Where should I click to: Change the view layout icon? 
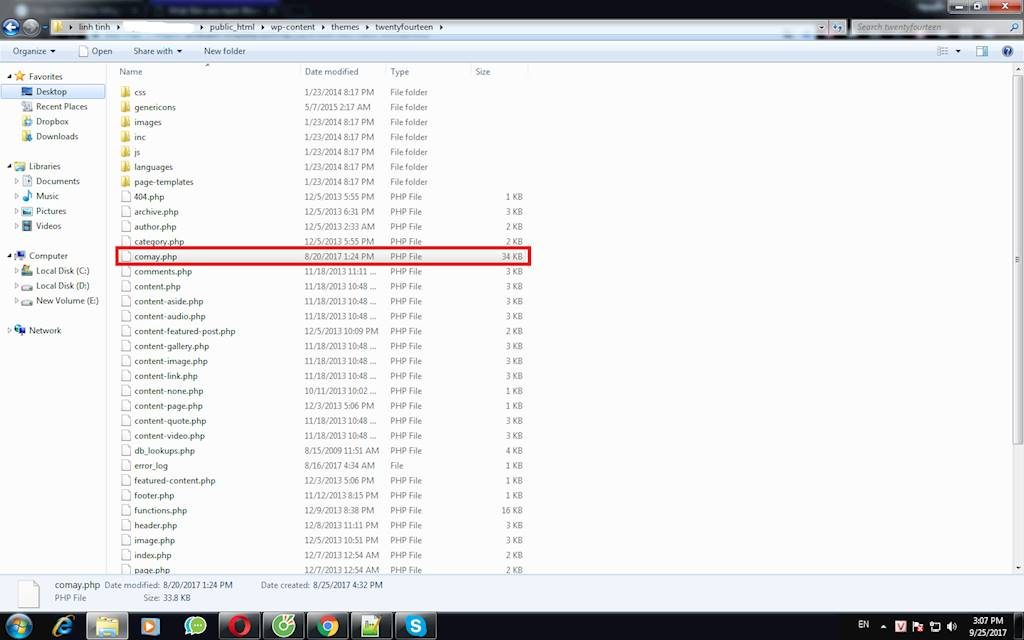(942, 51)
